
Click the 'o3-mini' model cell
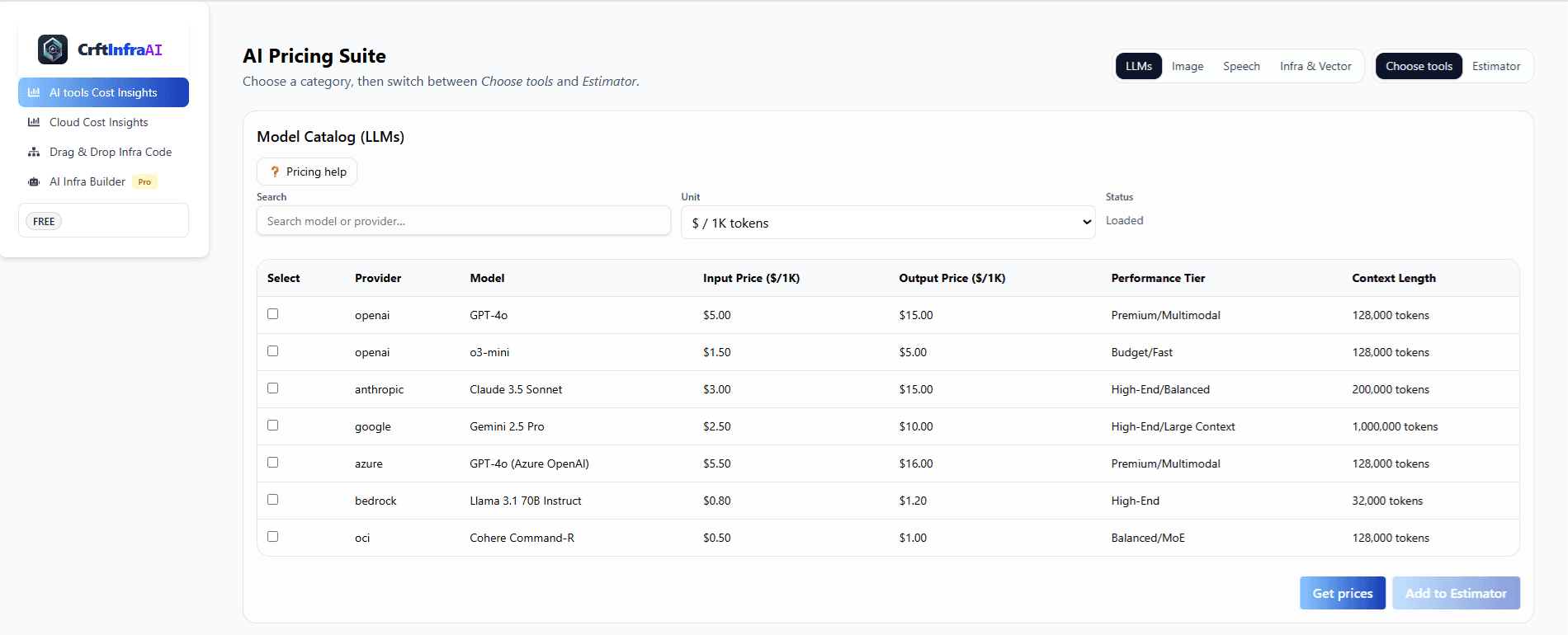tap(489, 352)
